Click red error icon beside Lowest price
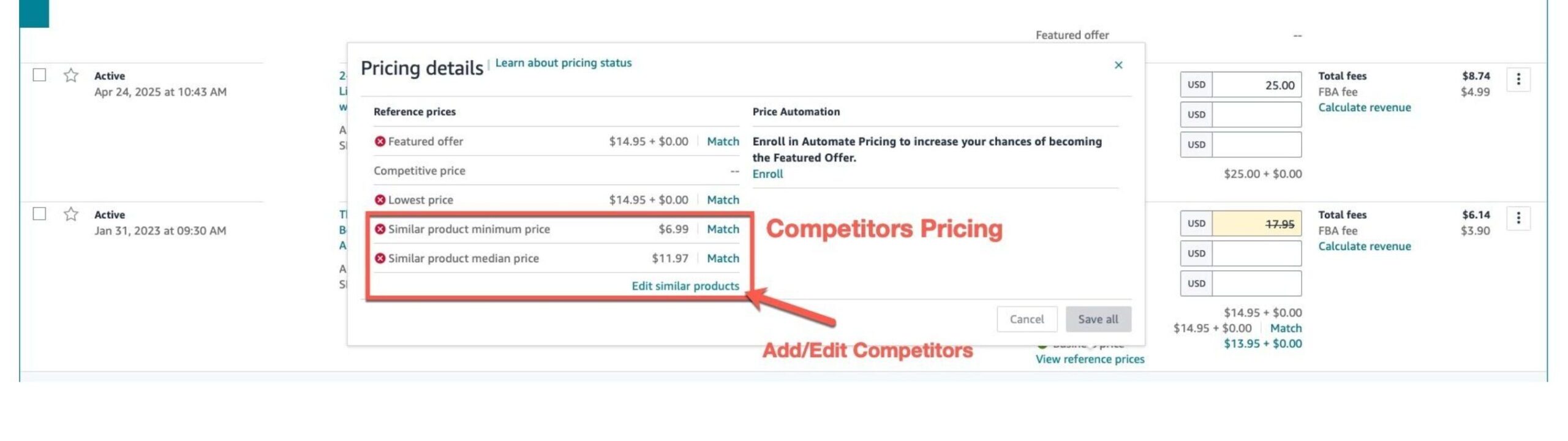 pyautogui.click(x=380, y=200)
